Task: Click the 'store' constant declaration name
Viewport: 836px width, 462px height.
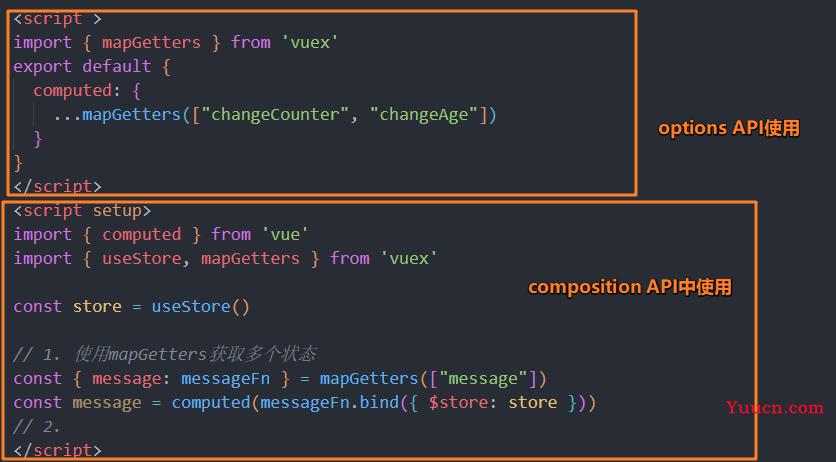Action: click(x=97, y=306)
